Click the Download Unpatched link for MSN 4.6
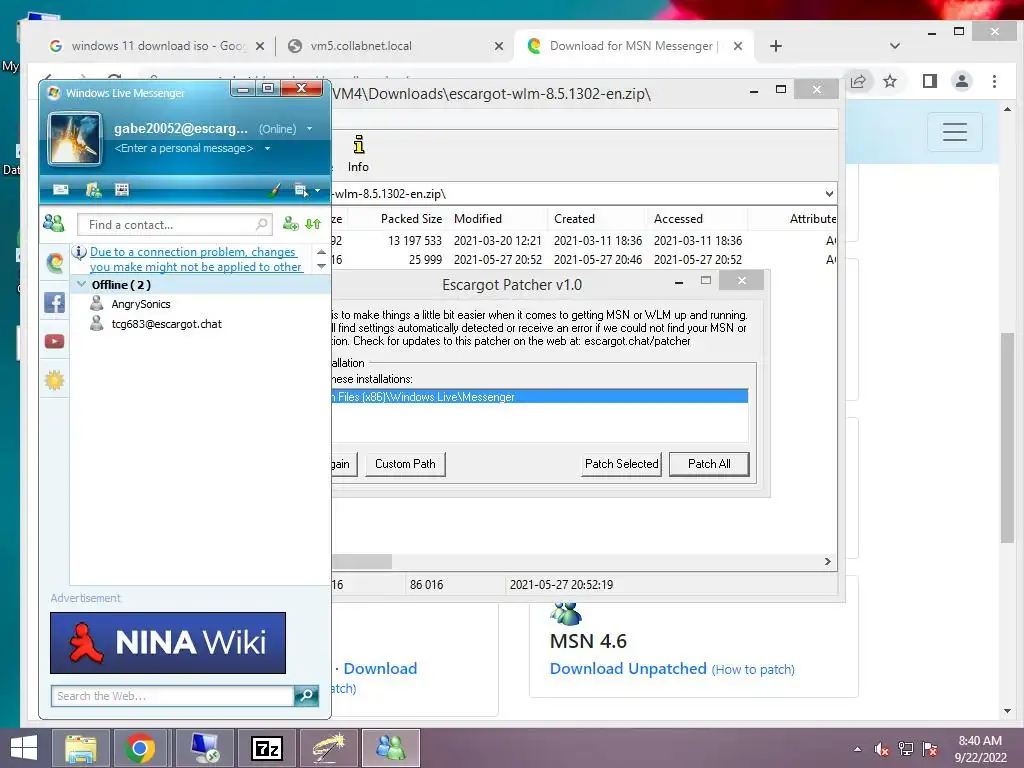The image size is (1024, 768). coord(628,669)
